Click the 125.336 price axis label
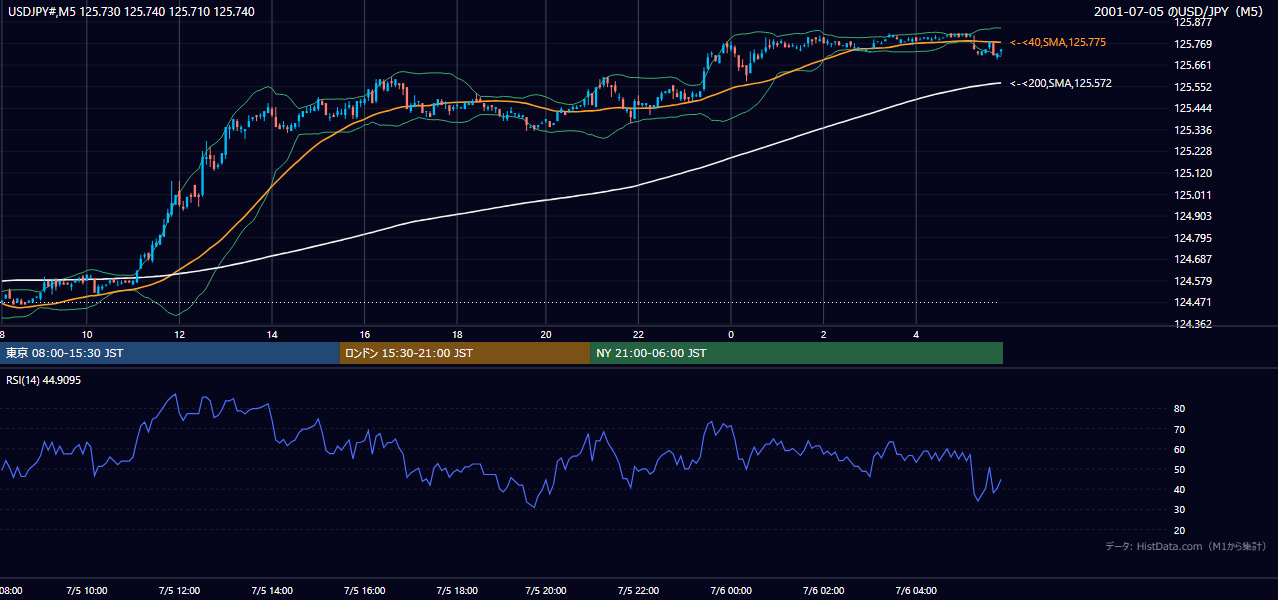The width and height of the screenshot is (1278, 600). click(x=1193, y=130)
